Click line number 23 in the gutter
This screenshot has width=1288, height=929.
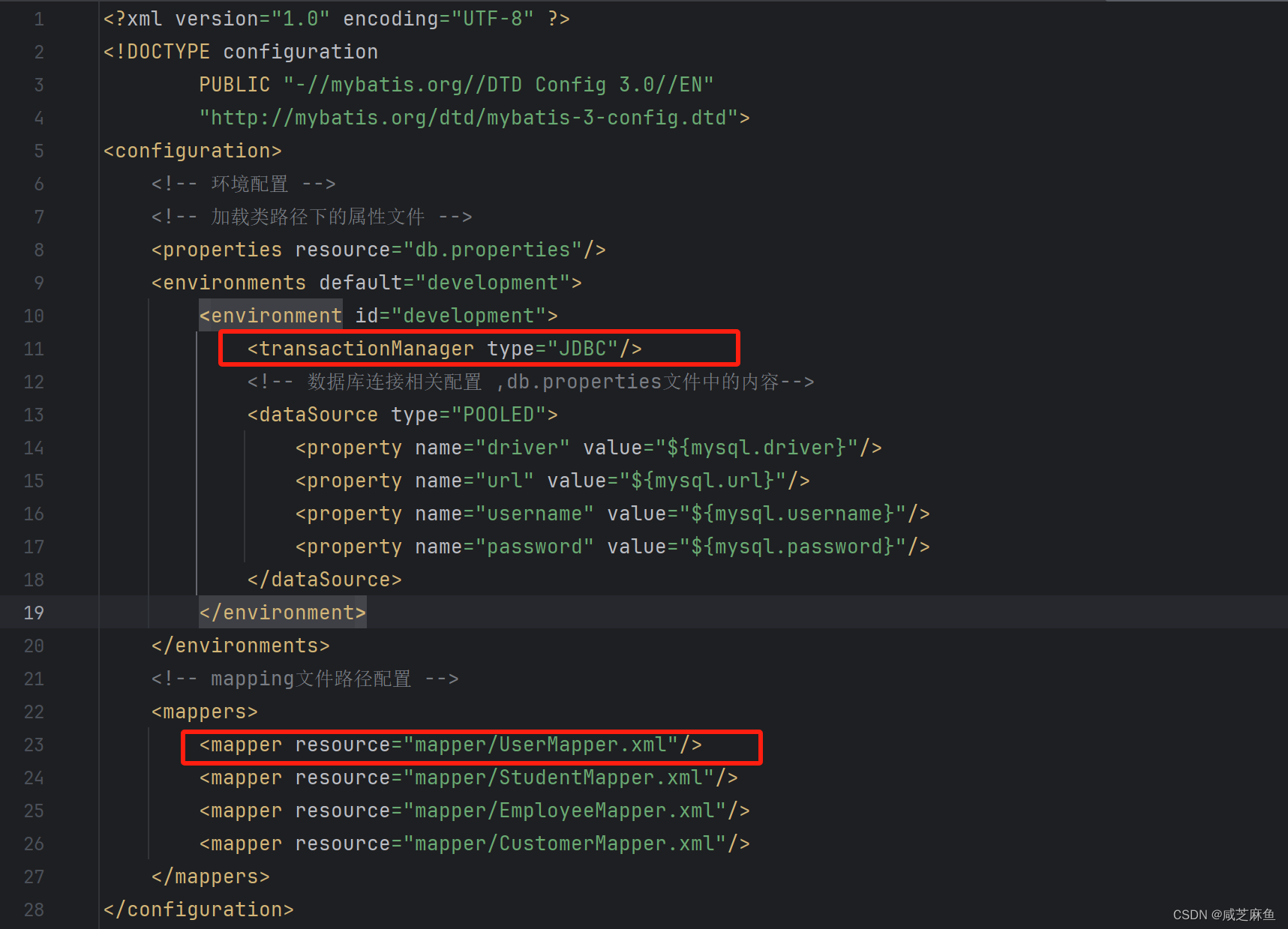(34, 745)
